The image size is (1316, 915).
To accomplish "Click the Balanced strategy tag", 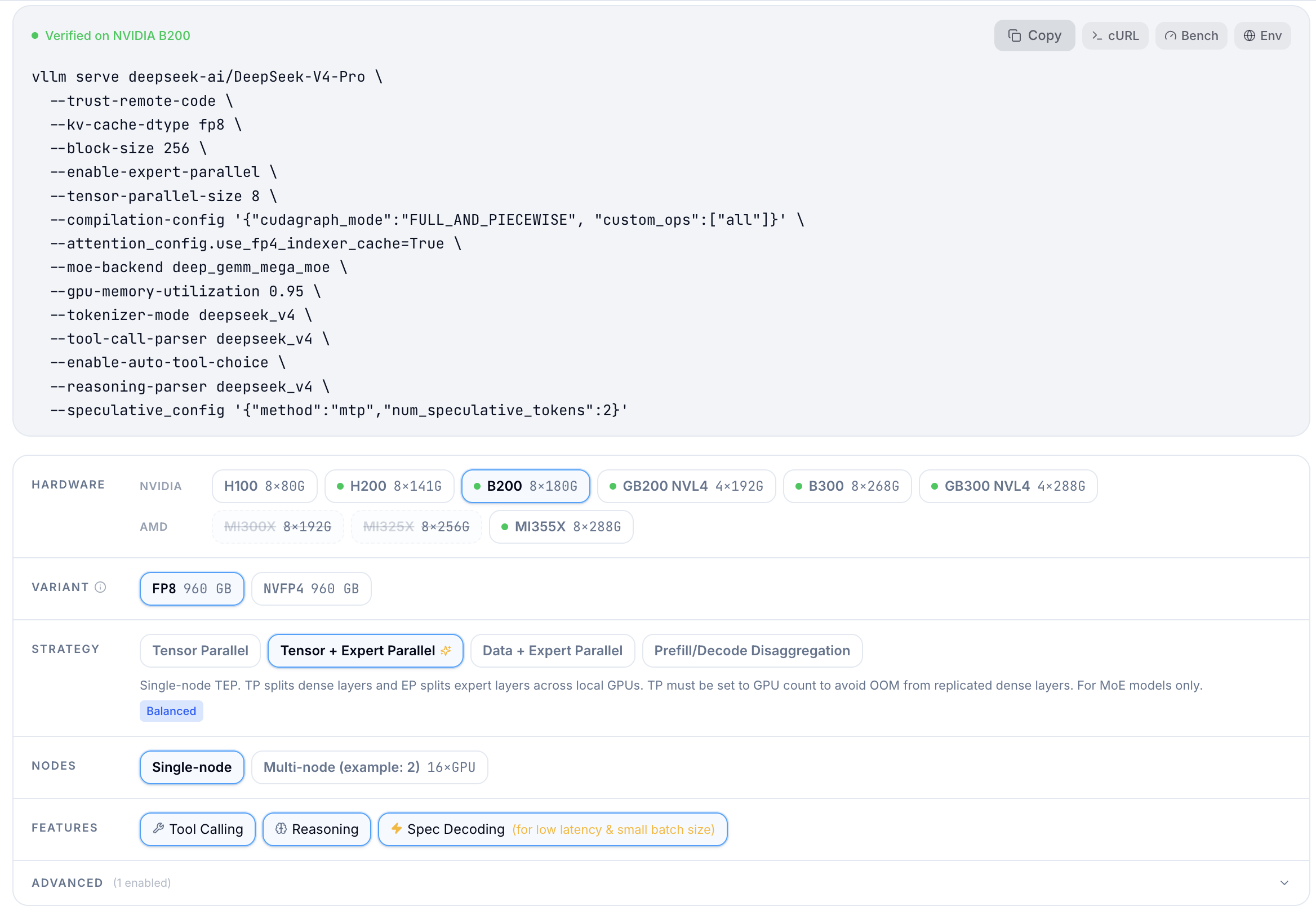I will (171, 712).
